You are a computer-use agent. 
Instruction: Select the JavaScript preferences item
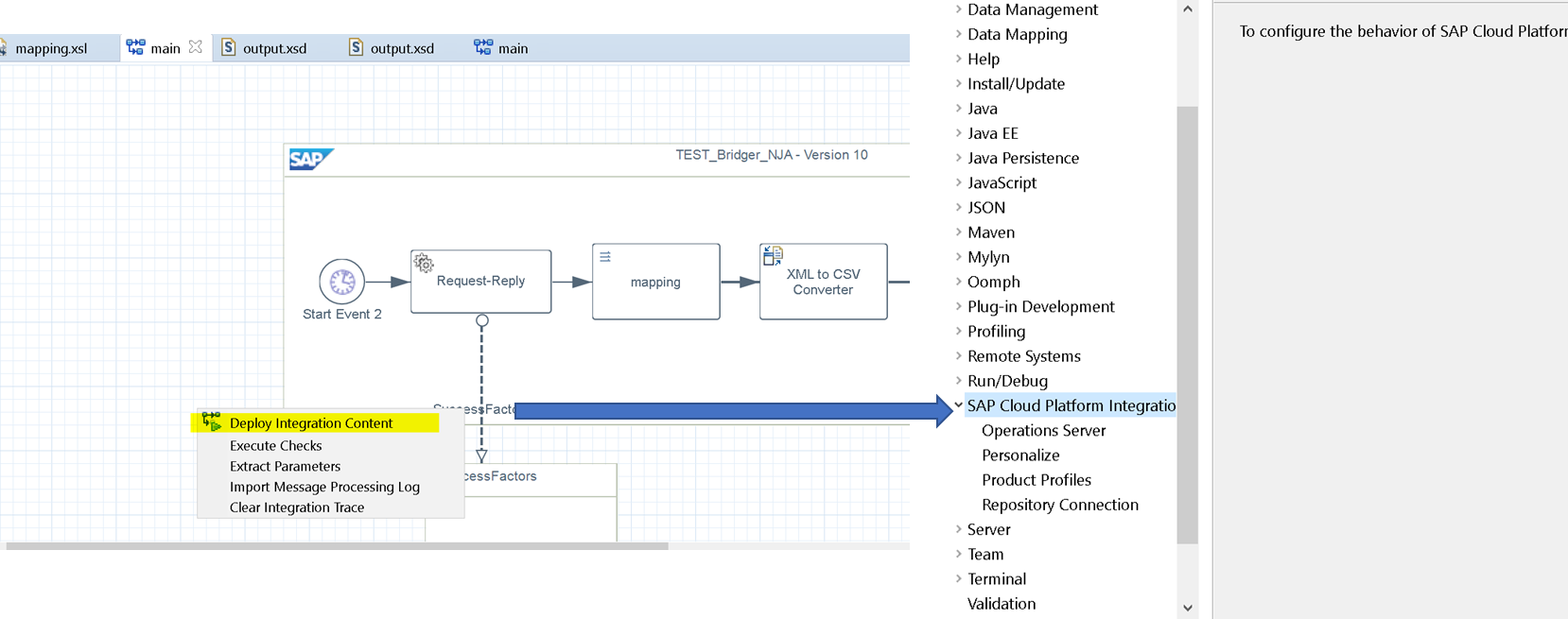1002,182
